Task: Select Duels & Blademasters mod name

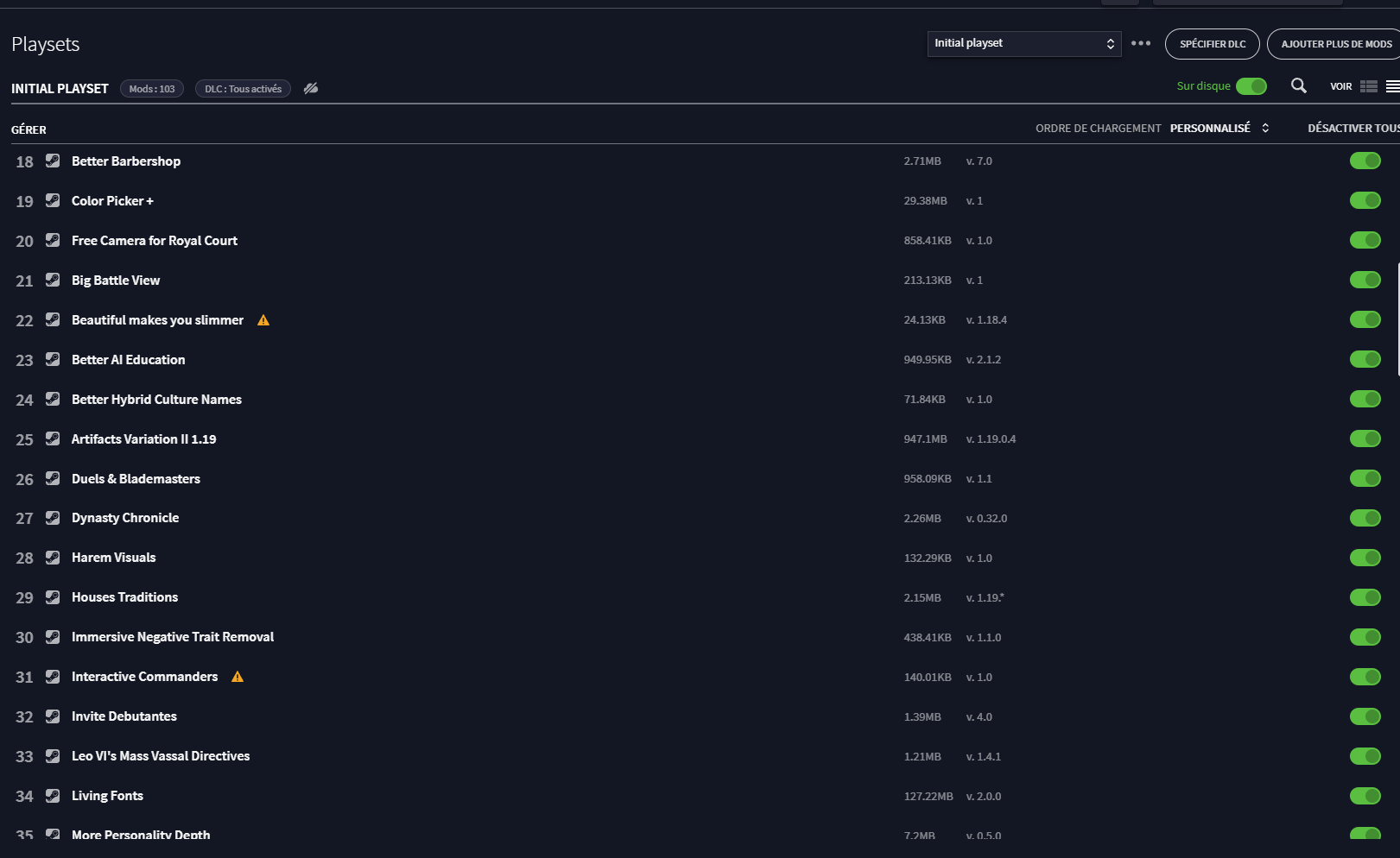Action: click(x=136, y=478)
